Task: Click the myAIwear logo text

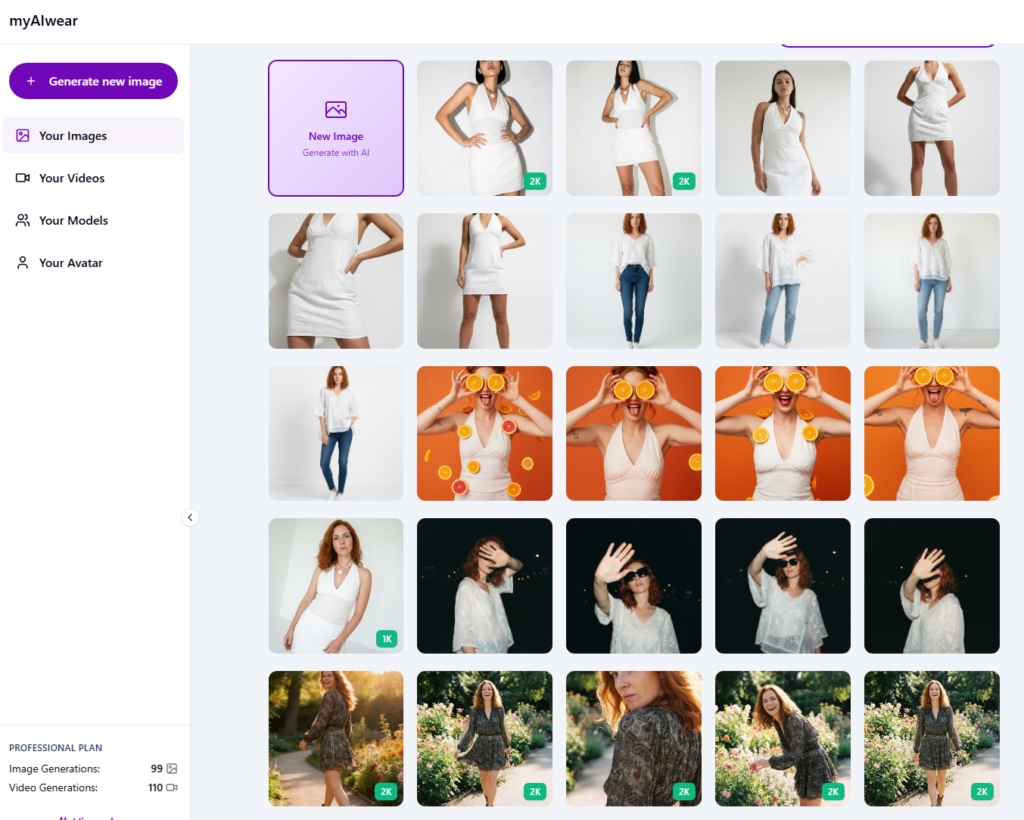Action: [x=43, y=21]
